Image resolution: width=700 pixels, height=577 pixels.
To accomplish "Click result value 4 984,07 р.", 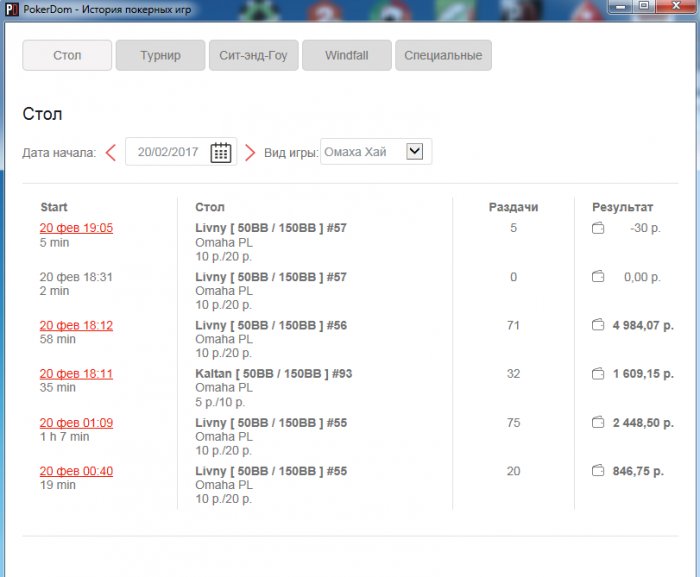I will [643, 325].
